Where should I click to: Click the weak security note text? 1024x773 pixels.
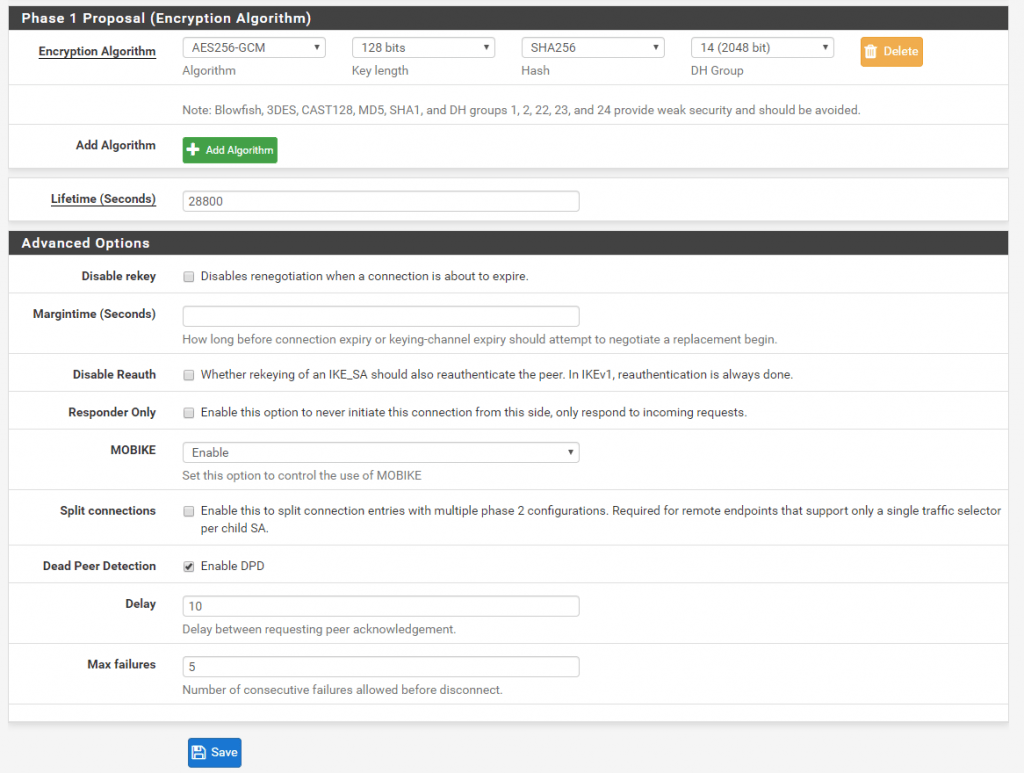pos(521,110)
